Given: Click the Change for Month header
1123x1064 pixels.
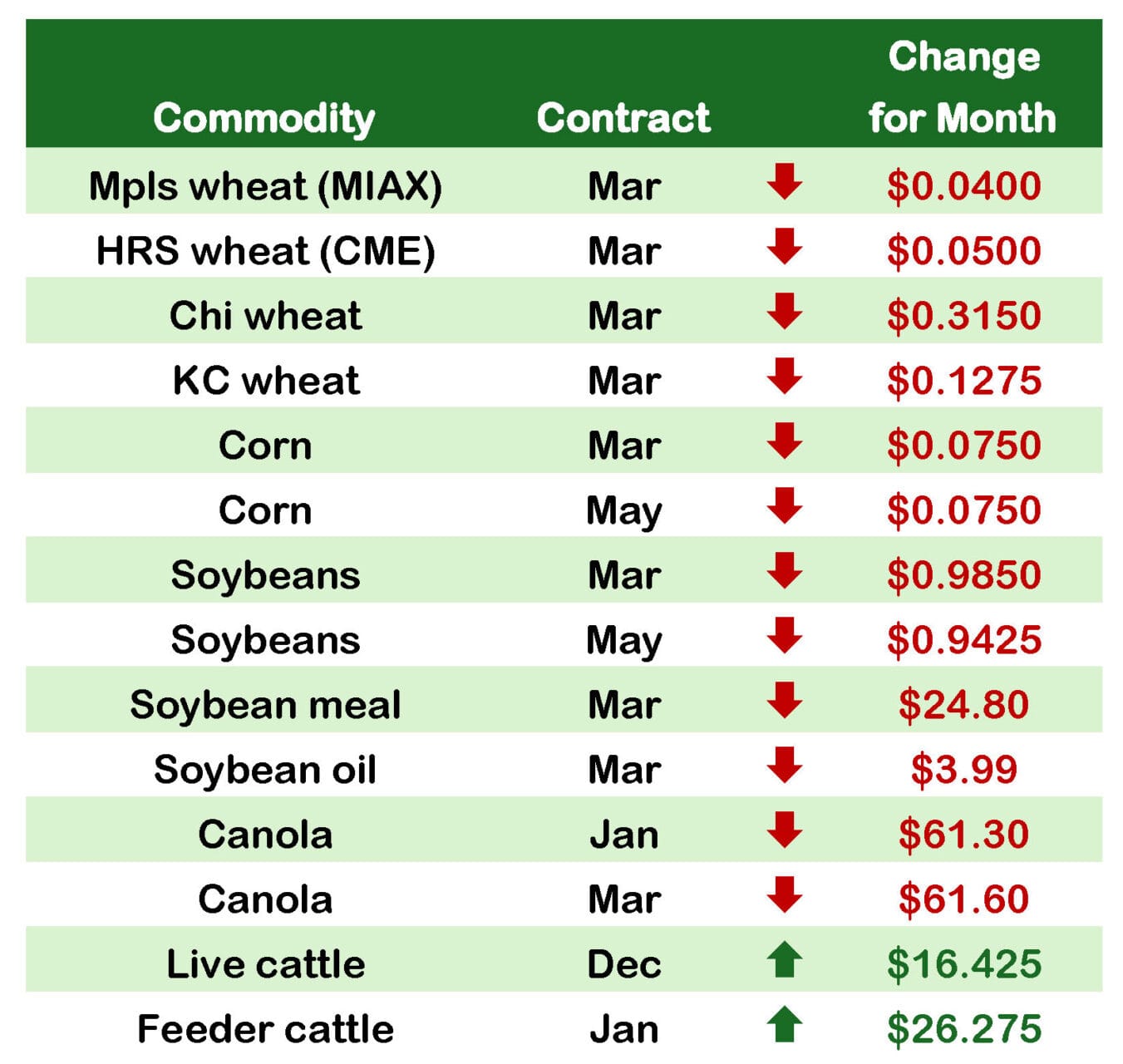Looking at the screenshot, I should [x=963, y=87].
